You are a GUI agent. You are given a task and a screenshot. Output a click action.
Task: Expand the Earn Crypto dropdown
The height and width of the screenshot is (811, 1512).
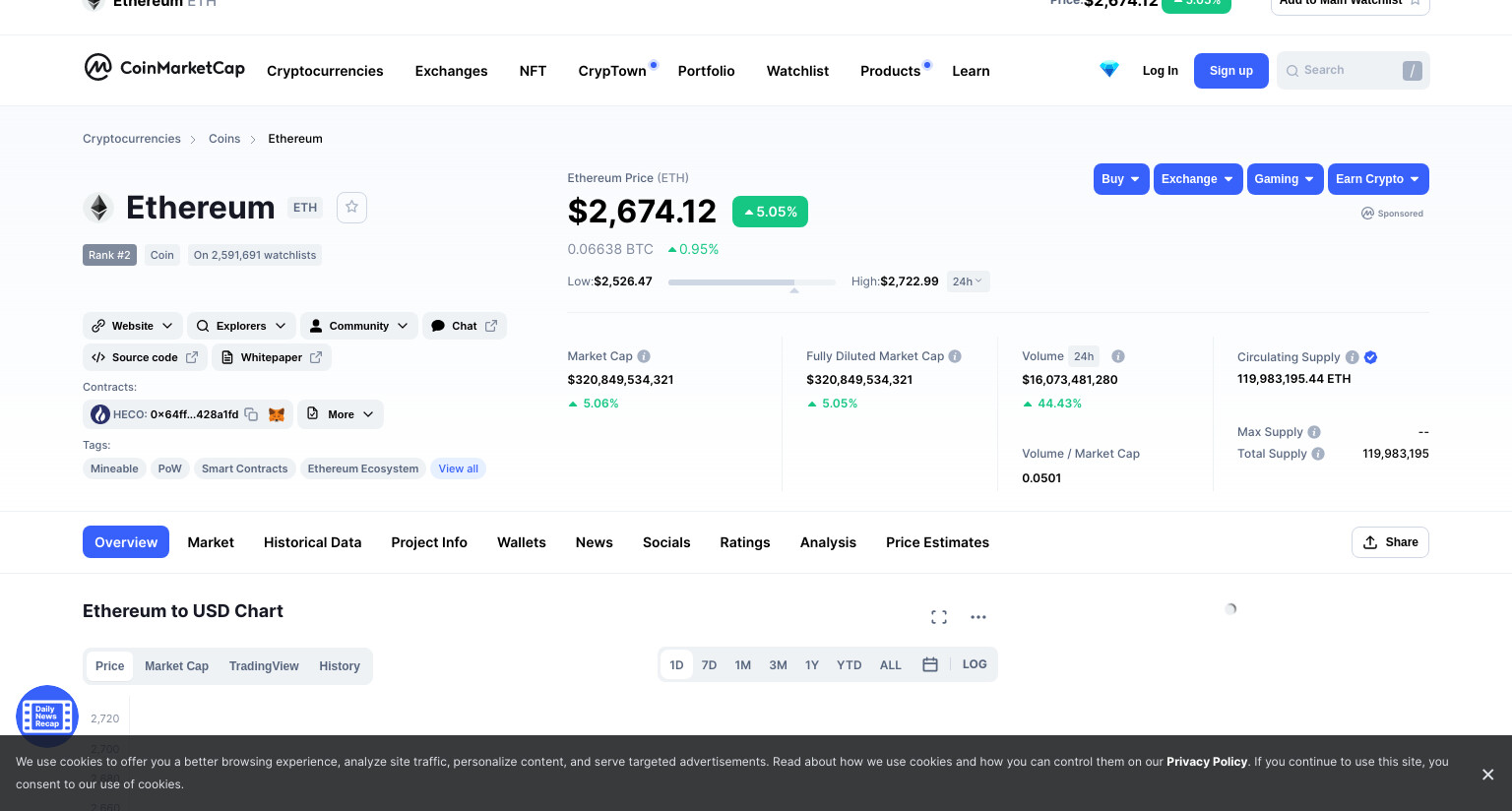click(x=1378, y=179)
